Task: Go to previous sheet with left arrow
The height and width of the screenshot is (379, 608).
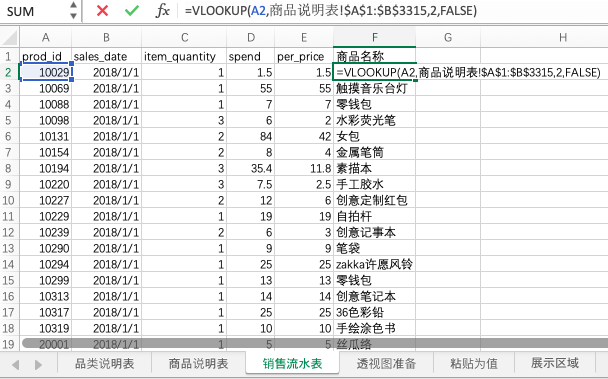Action: 16,365
